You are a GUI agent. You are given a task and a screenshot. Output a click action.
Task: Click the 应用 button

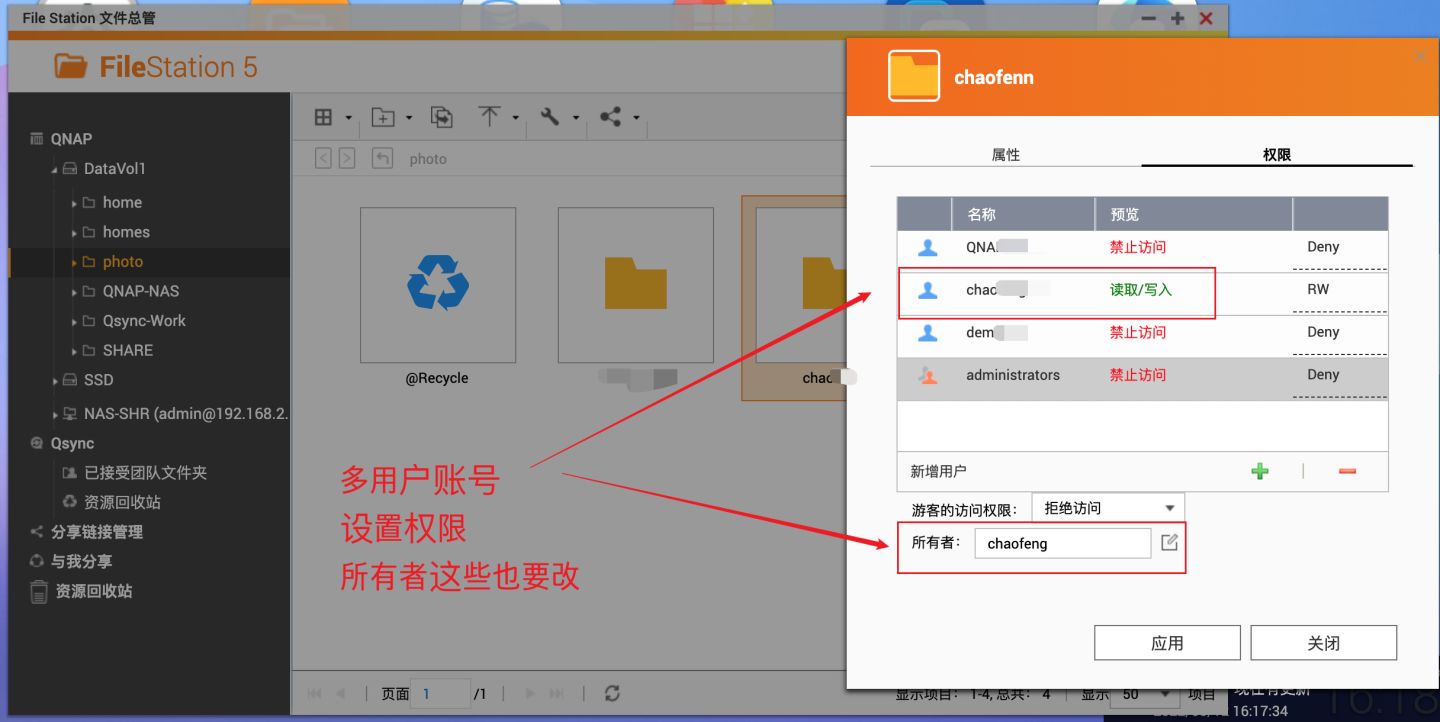(1167, 642)
